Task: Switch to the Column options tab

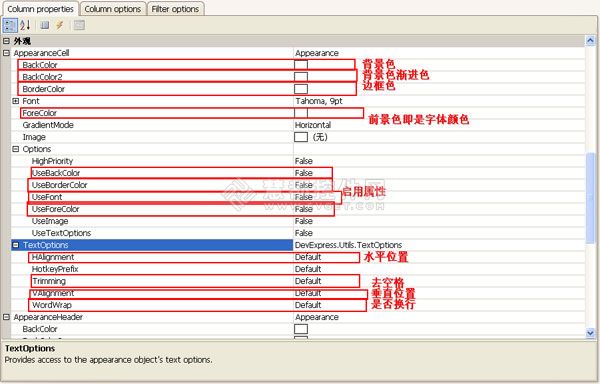Action: [112, 9]
